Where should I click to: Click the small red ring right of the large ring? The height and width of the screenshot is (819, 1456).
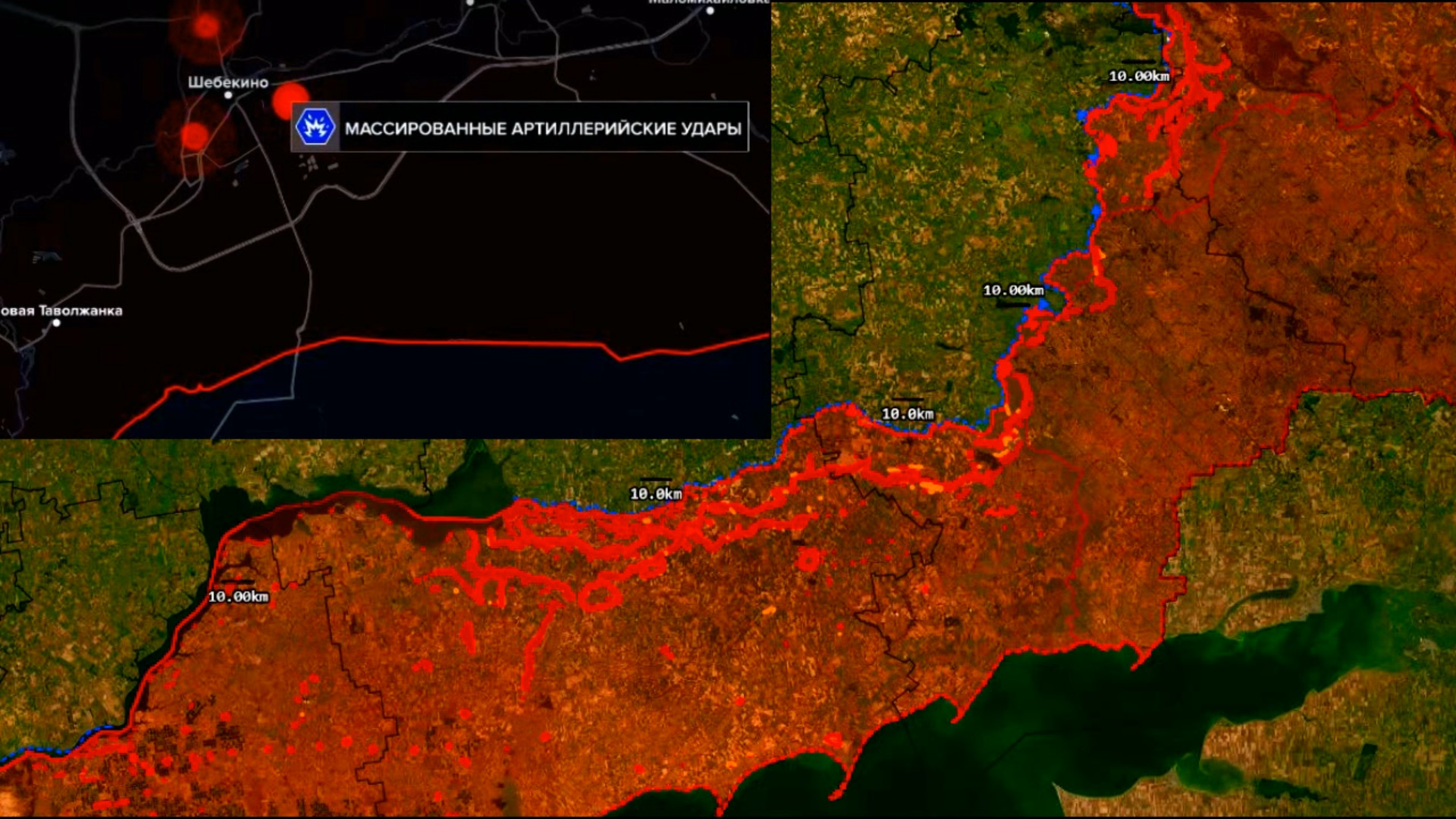pyautogui.click(x=808, y=560)
